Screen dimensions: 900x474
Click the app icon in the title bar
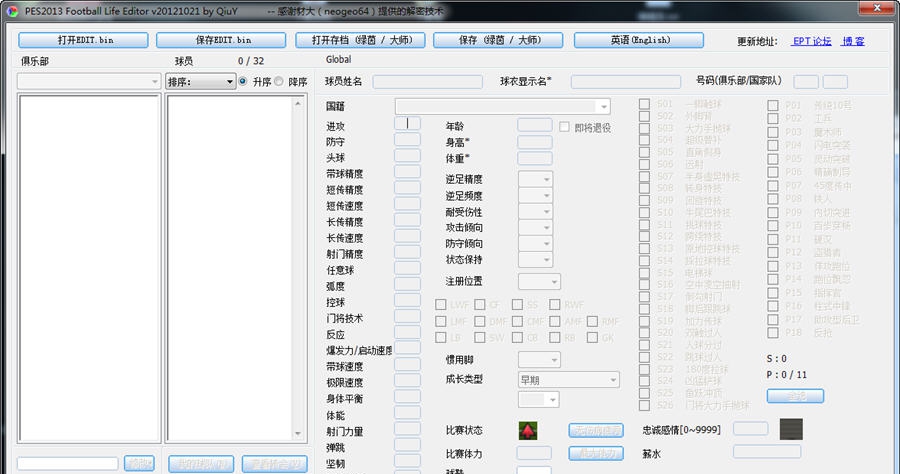[x=12, y=11]
